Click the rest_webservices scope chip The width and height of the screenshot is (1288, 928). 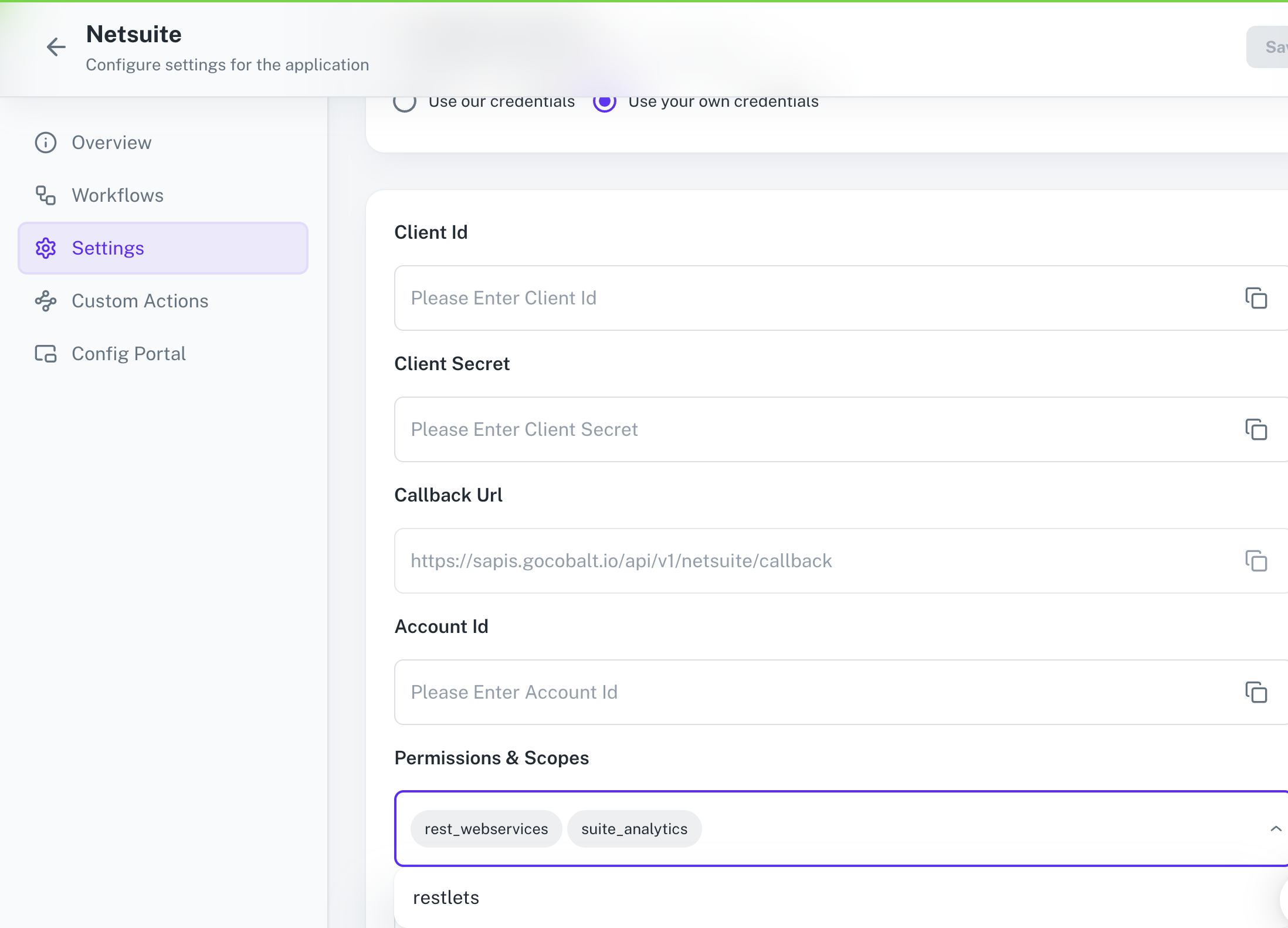tap(486, 829)
